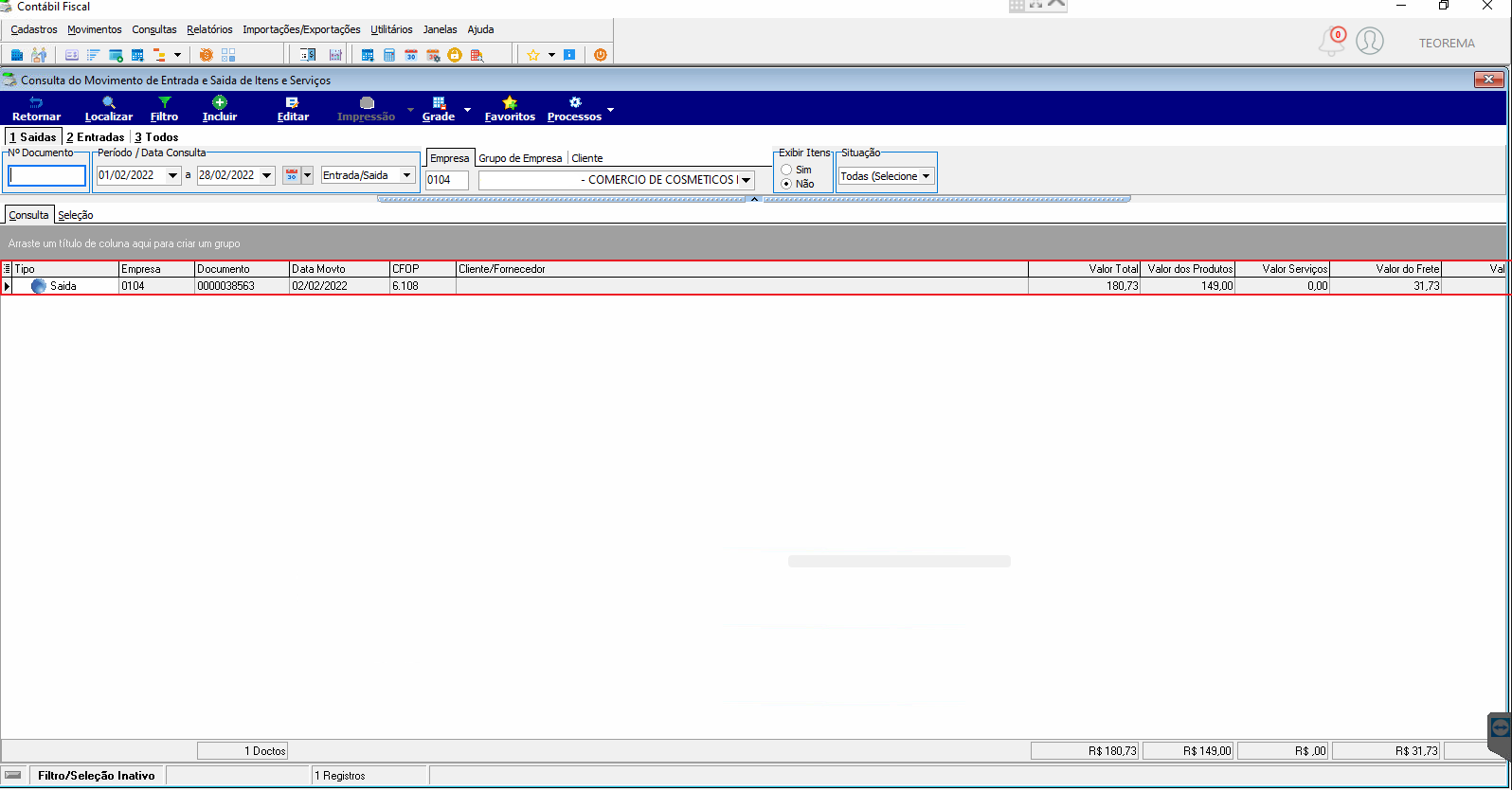Click the two-people icon in top toolbar
The width and height of the screenshot is (1512, 790).
pyautogui.click(x=39, y=55)
